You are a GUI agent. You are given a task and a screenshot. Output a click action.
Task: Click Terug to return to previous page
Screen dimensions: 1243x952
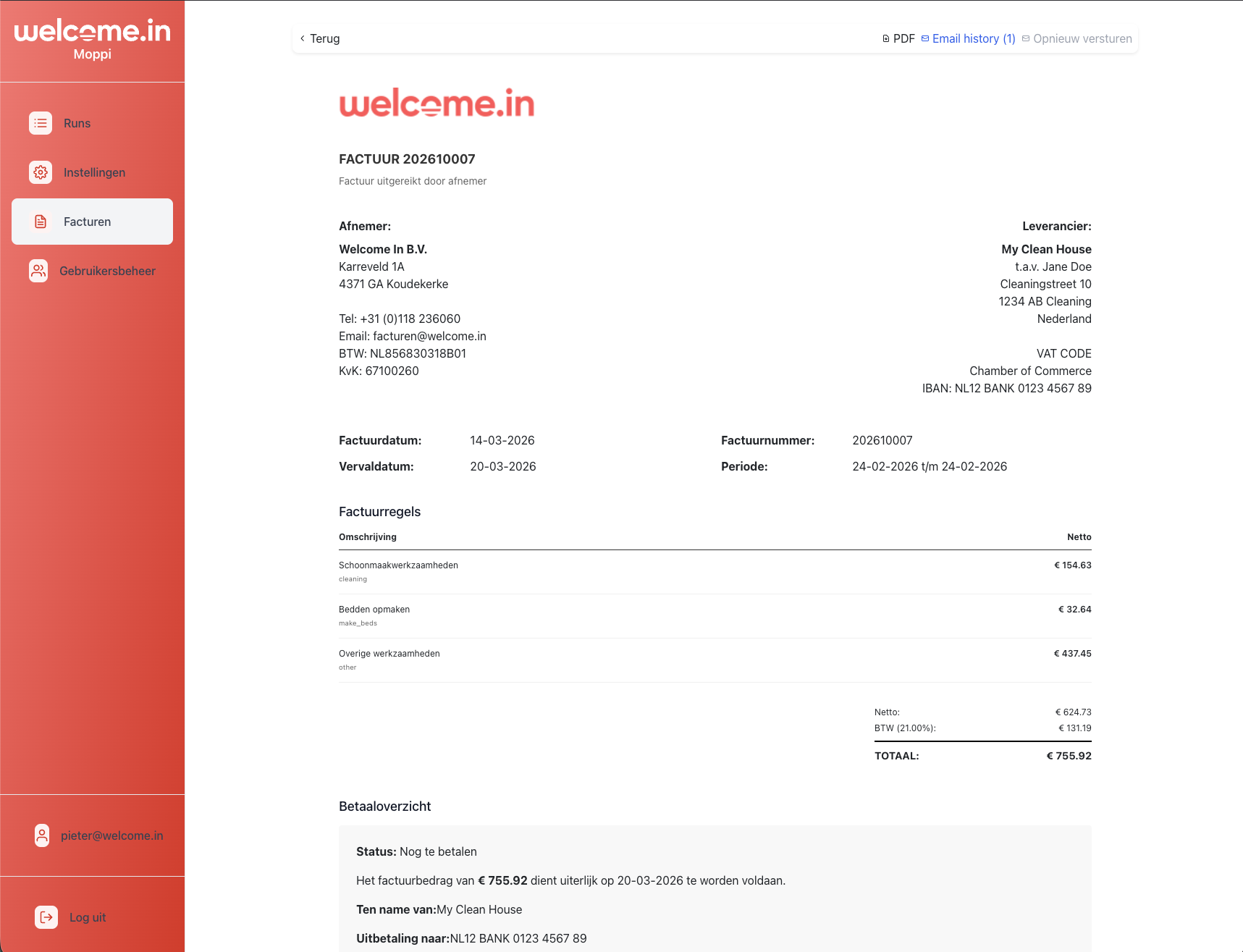click(x=324, y=38)
